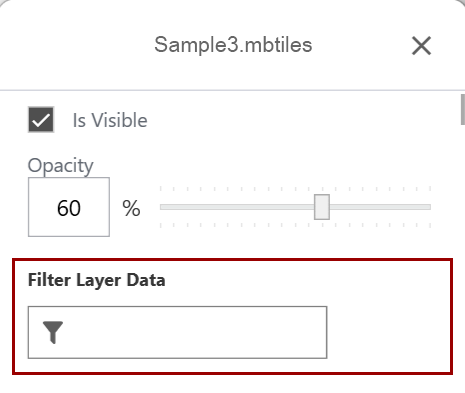Click the Is Visible label text
Viewport: 465px width, 393px height.
(x=110, y=120)
